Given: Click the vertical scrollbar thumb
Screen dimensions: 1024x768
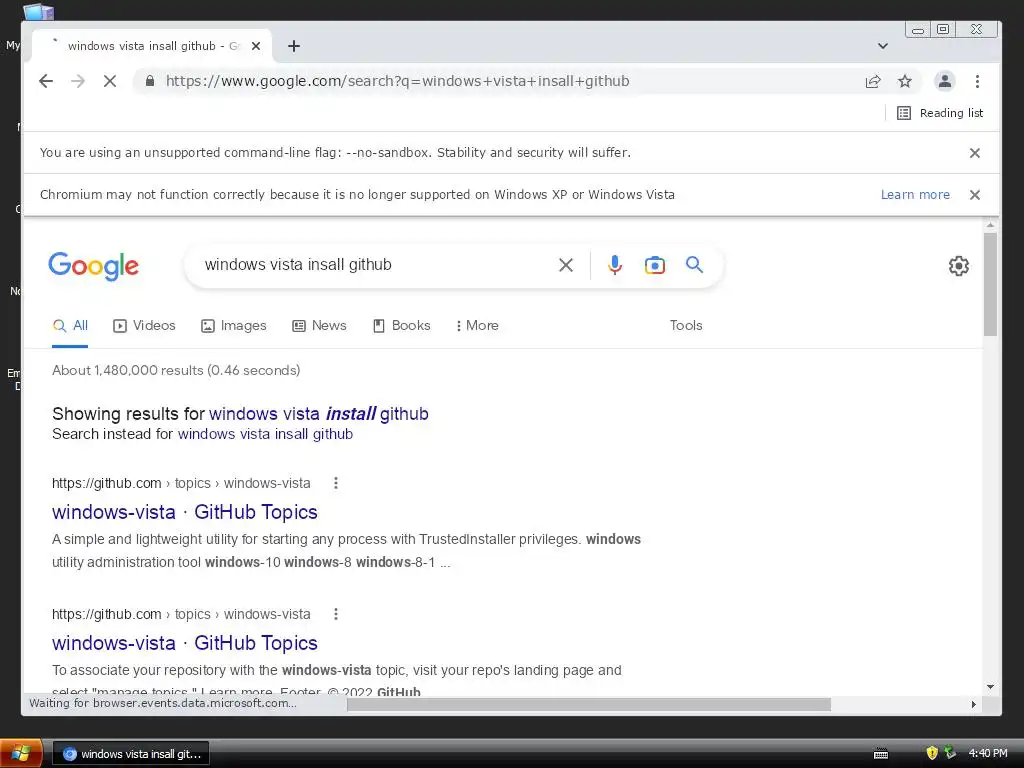Looking at the screenshot, I should 990,284.
